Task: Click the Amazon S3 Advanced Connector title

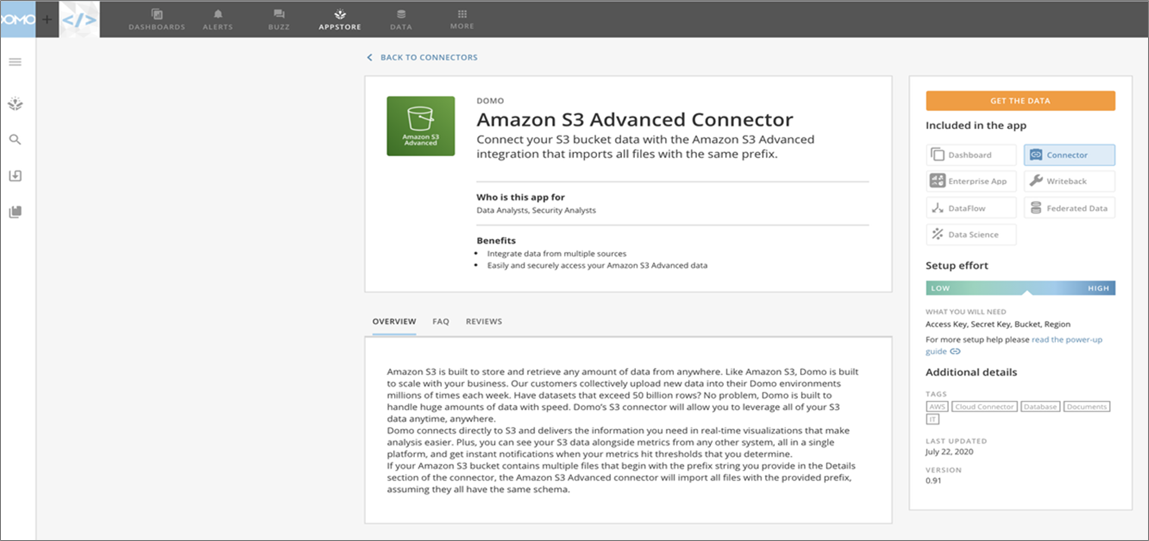Action: pyautogui.click(x=635, y=119)
